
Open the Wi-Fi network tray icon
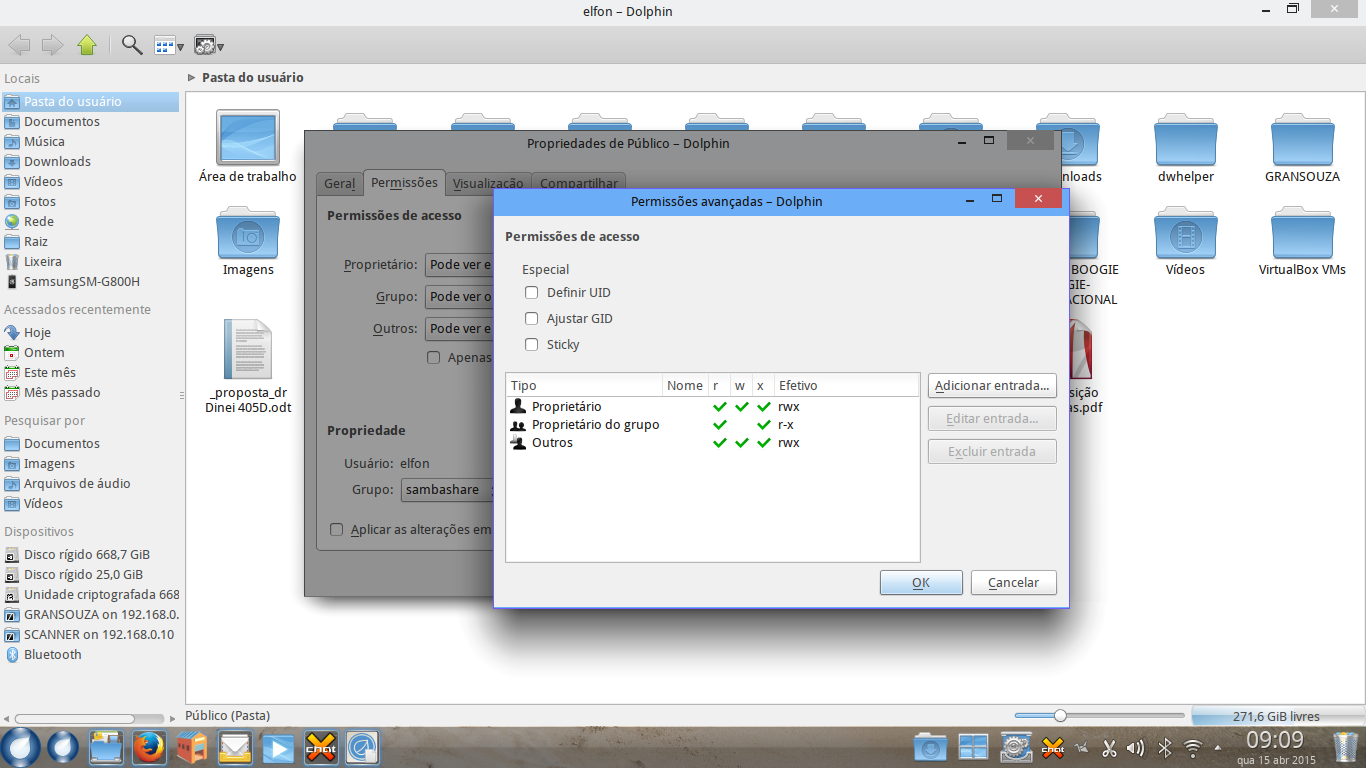coord(1192,748)
